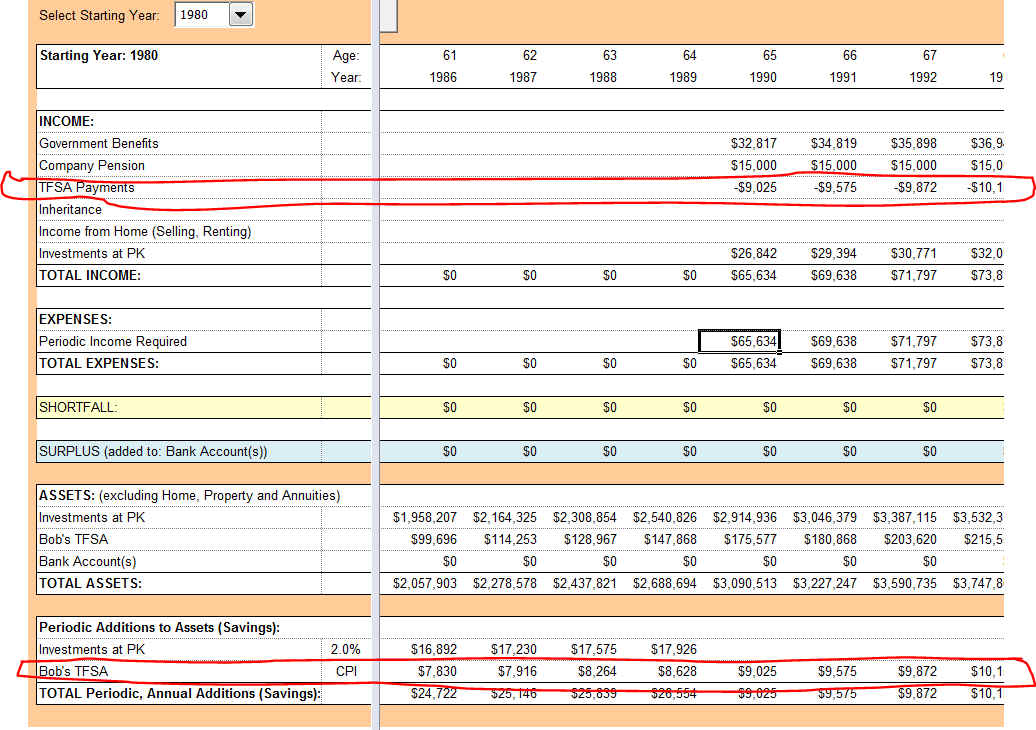Click the SHORTFALL row label
The width and height of the screenshot is (1036, 730).
click(77, 407)
